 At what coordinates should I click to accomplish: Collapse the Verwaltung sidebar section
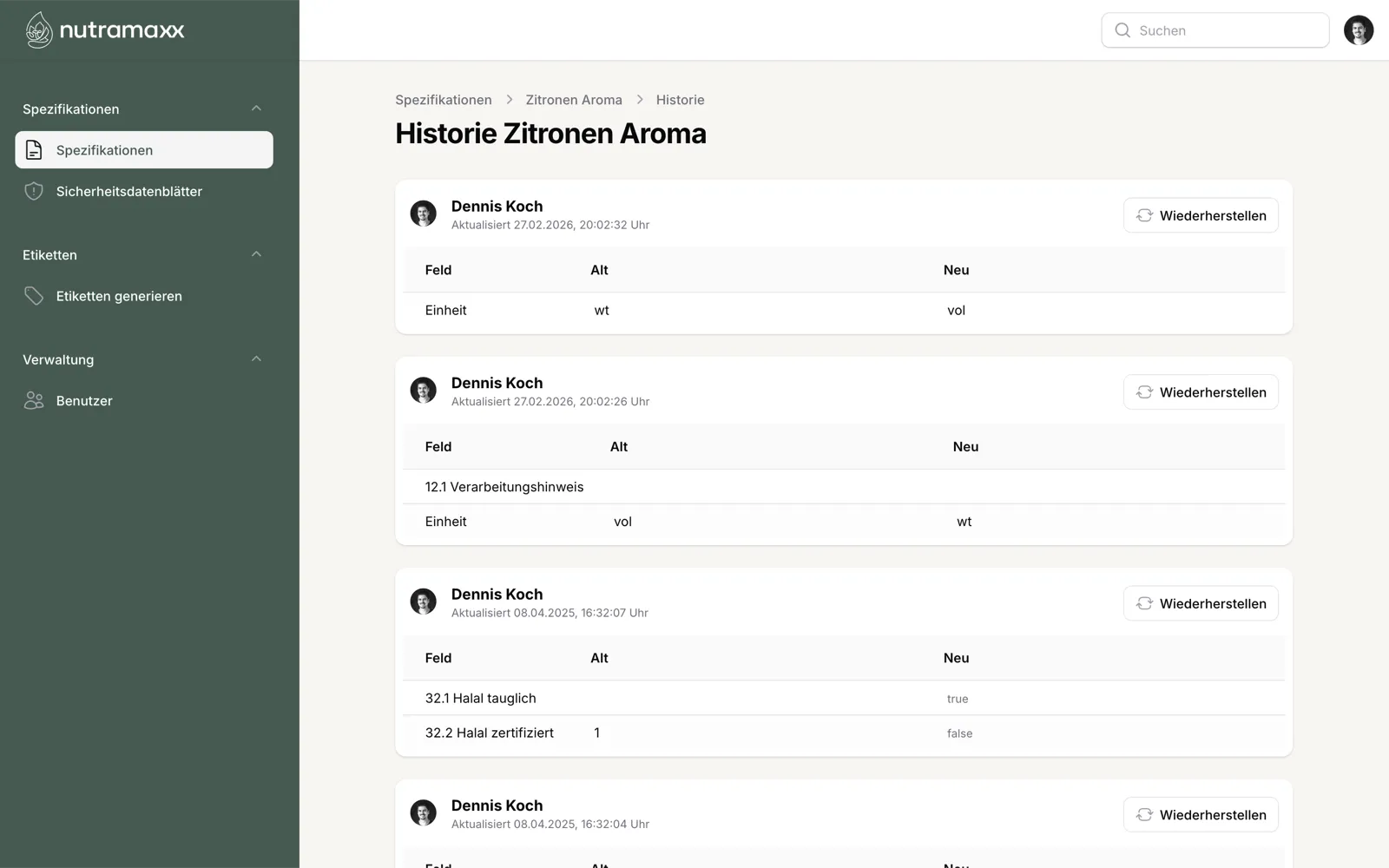(256, 359)
